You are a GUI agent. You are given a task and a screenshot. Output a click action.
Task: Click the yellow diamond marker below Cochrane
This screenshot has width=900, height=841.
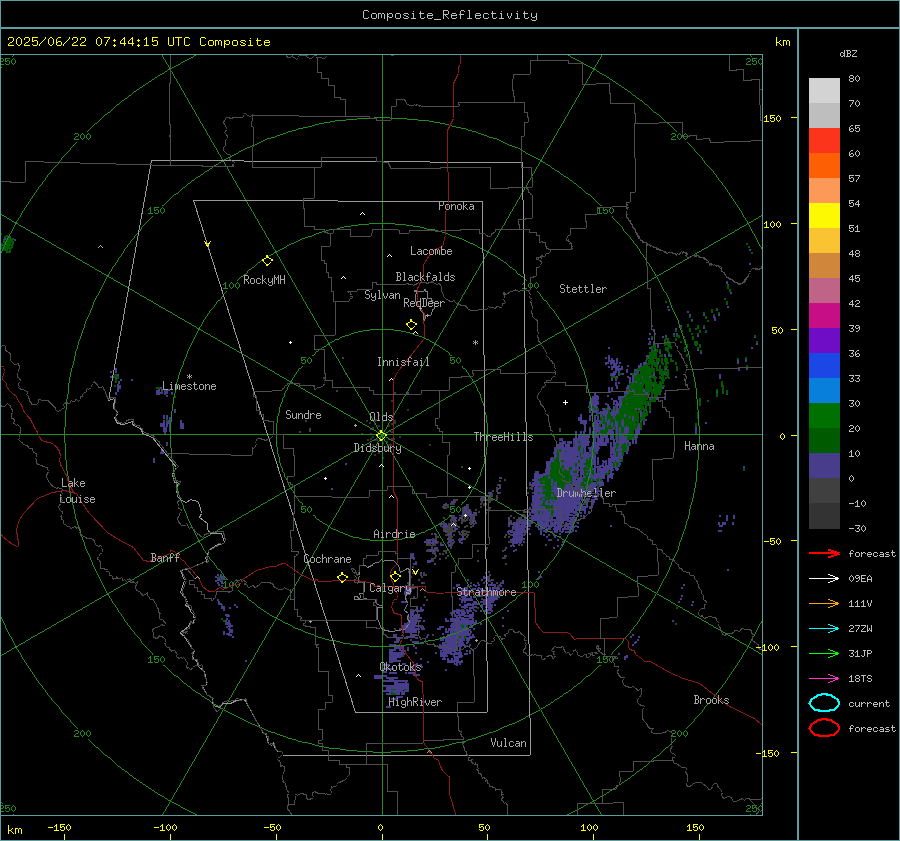pos(342,577)
